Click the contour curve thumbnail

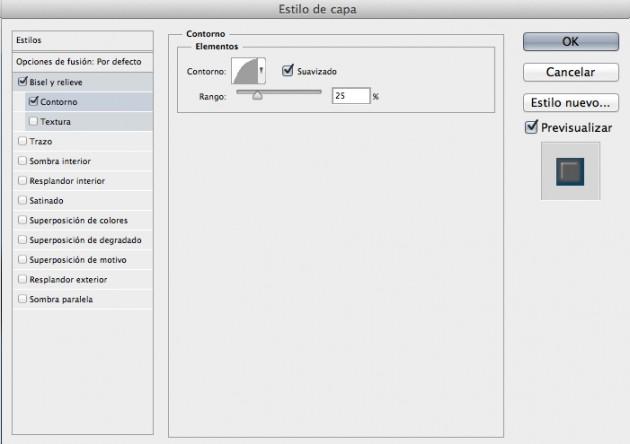pos(245,71)
